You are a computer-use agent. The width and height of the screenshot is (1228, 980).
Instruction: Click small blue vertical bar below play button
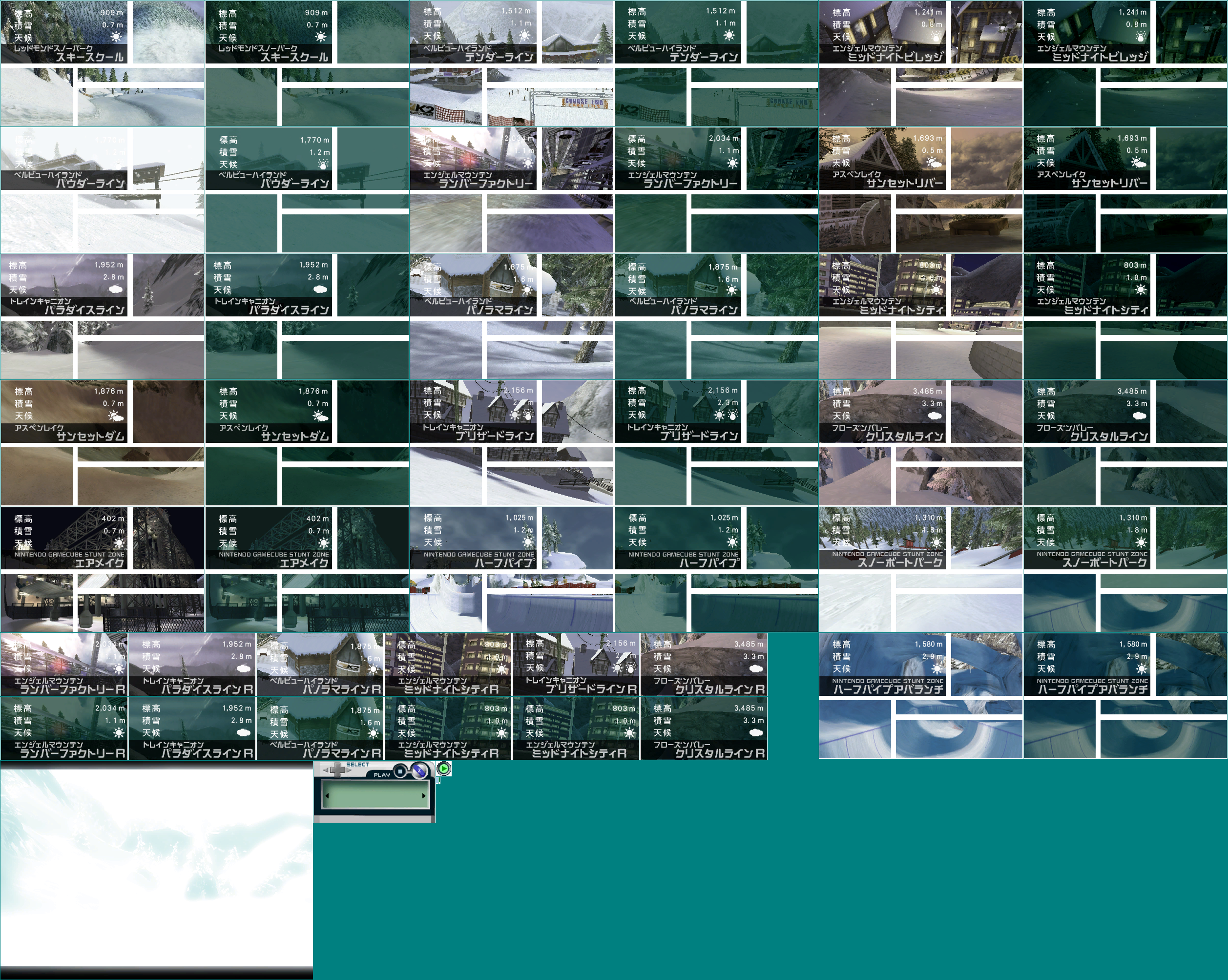437,781
